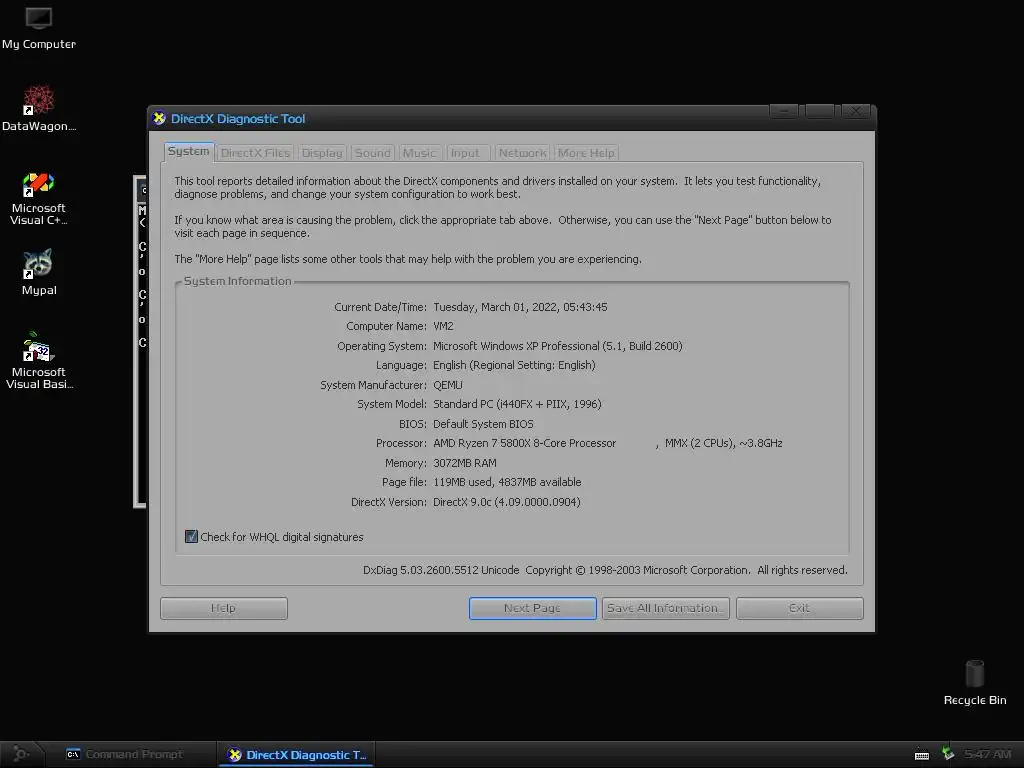Open the Recycle Bin icon
The image size is (1024, 768).
pyautogui.click(x=974, y=683)
